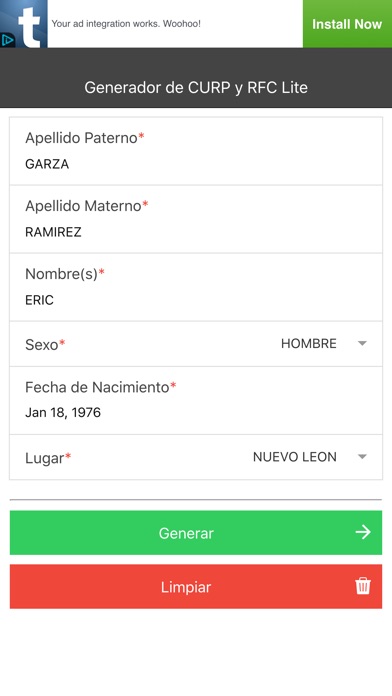This screenshot has height=696, width=392.
Task: Click the small blue AdChoices triangle icon
Action: [8, 40]
